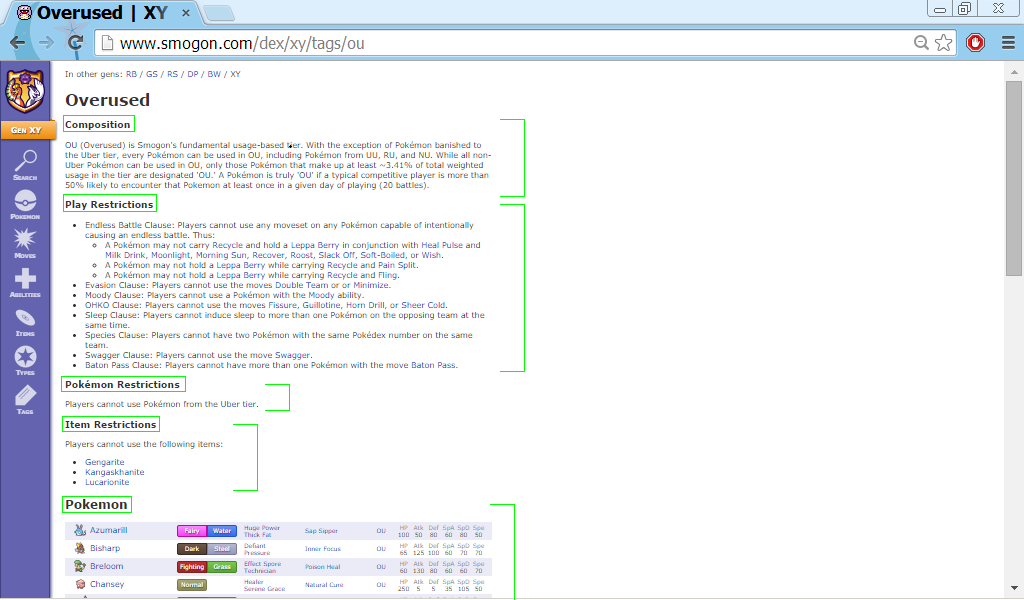Open the Double Team link
Image resolution: width=1024 pixels, height=600 pixels.
click(301, 285)
